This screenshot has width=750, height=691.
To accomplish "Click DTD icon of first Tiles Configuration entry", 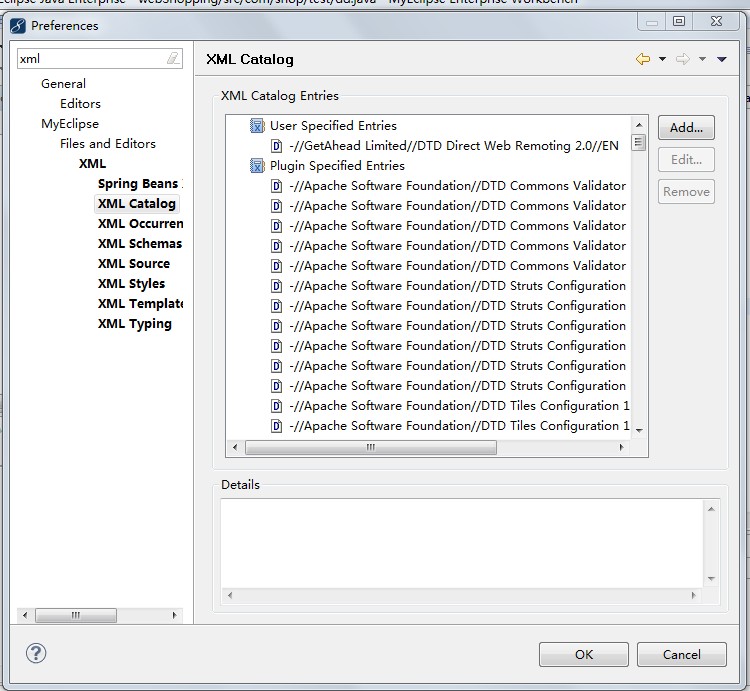I will coord(276,406).
